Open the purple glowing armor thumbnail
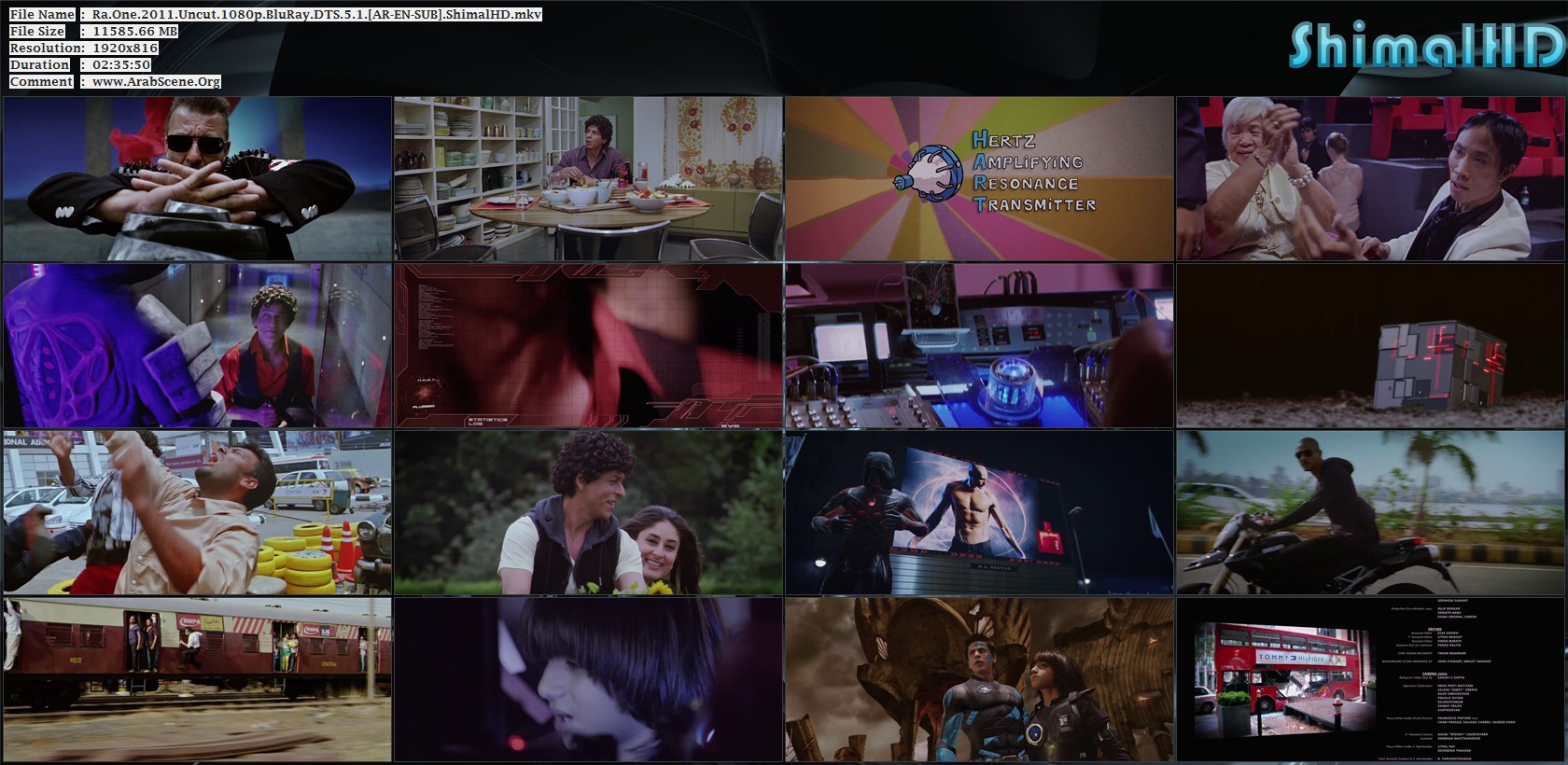This screenshot has height=765, width=1568. (197, 345)
